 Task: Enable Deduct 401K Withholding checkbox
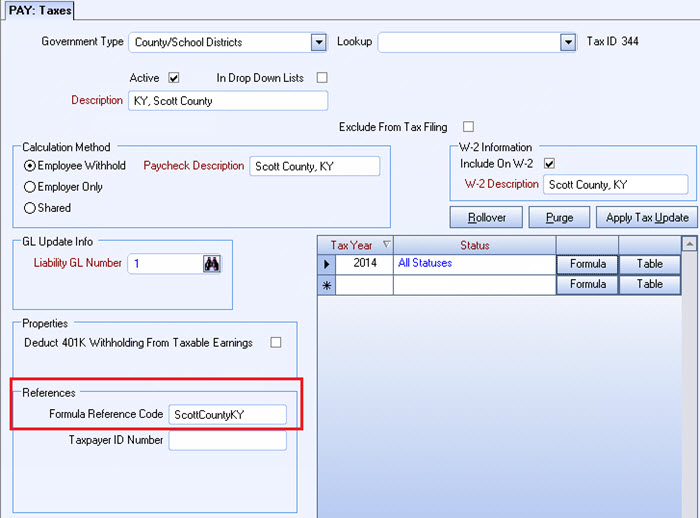pos(275,343)
